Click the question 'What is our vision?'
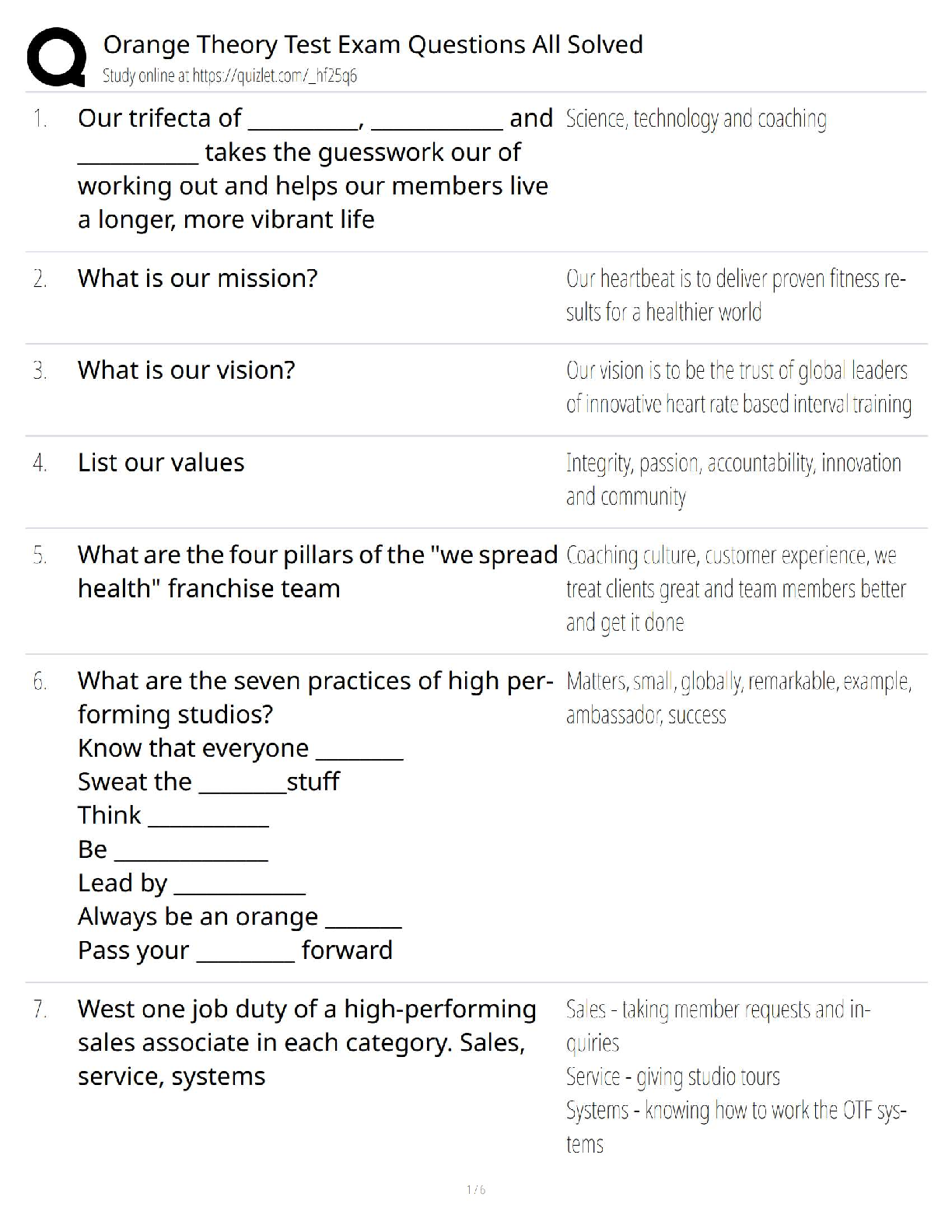The image size is (952, 1232). coord(187,370)
